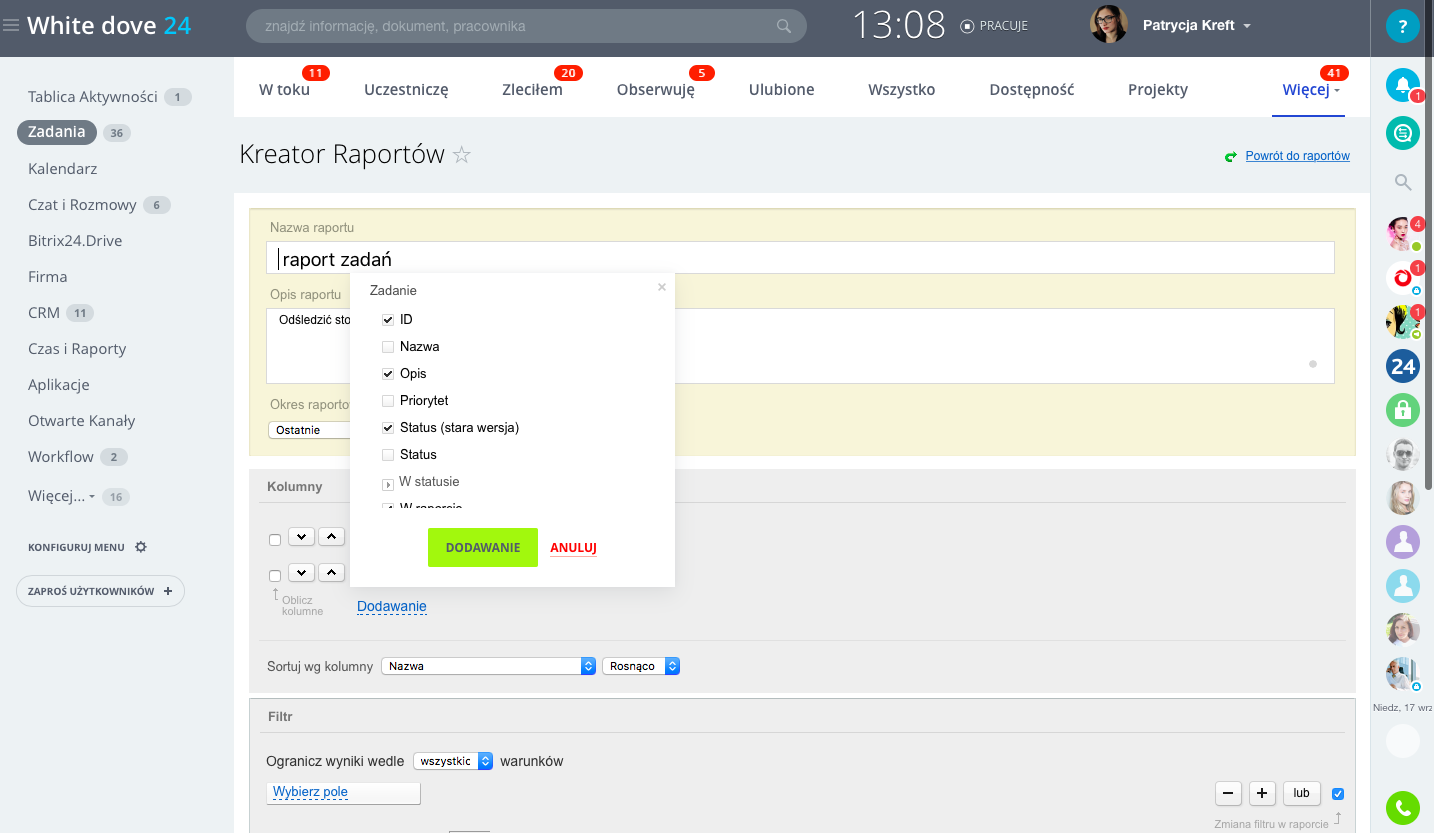Click the Powrót do raportów link

[1297, 156]
